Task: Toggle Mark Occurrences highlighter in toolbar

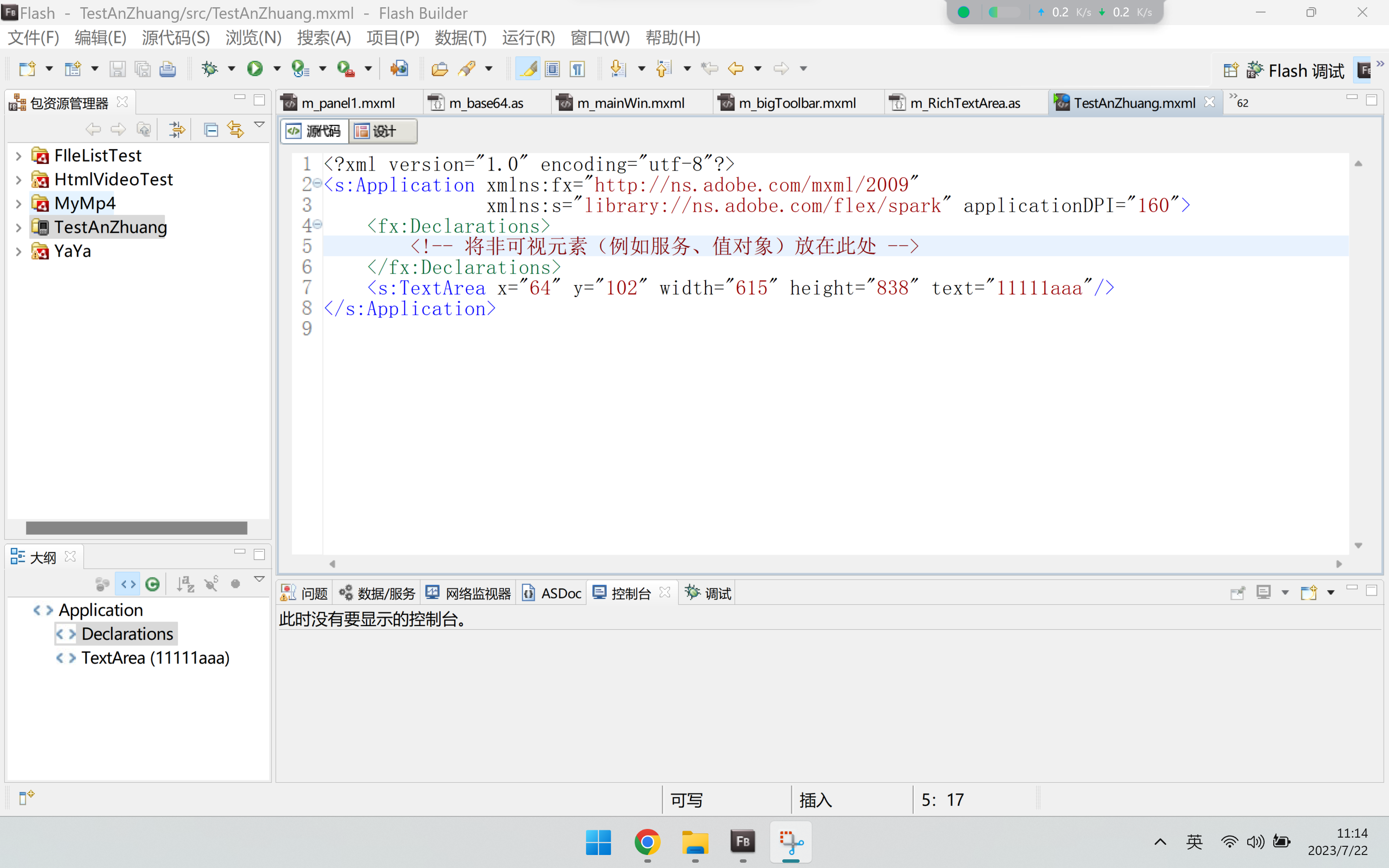Action: 528,69
